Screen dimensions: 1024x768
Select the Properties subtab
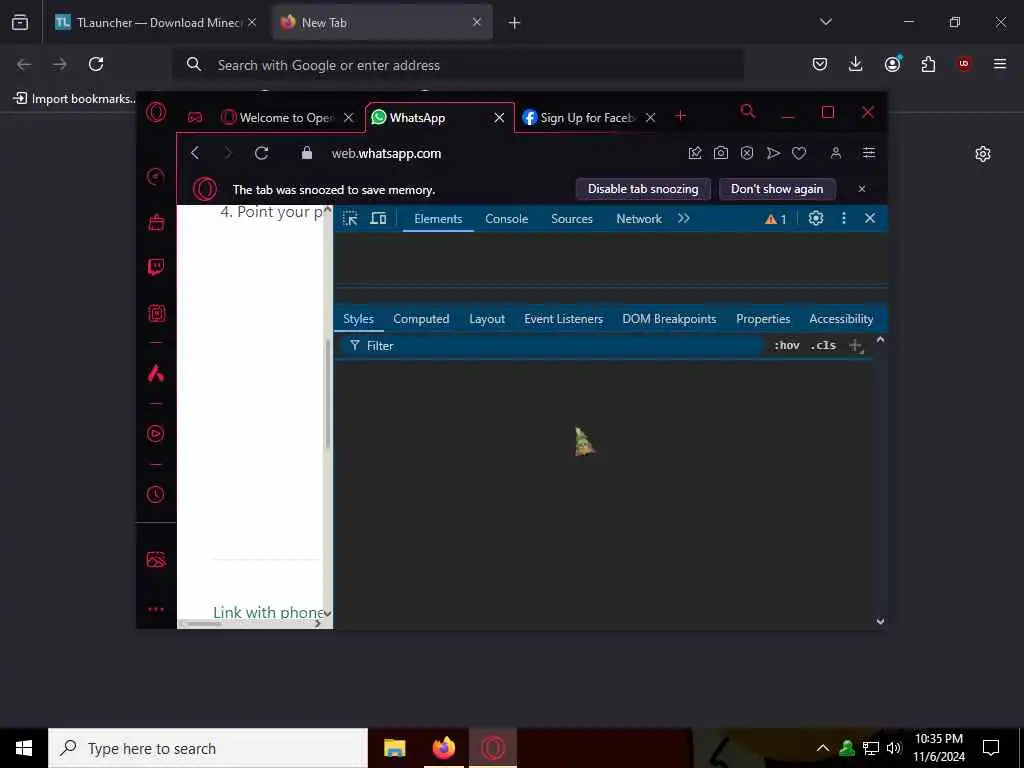pyautogui.click(x=763, y=319)
